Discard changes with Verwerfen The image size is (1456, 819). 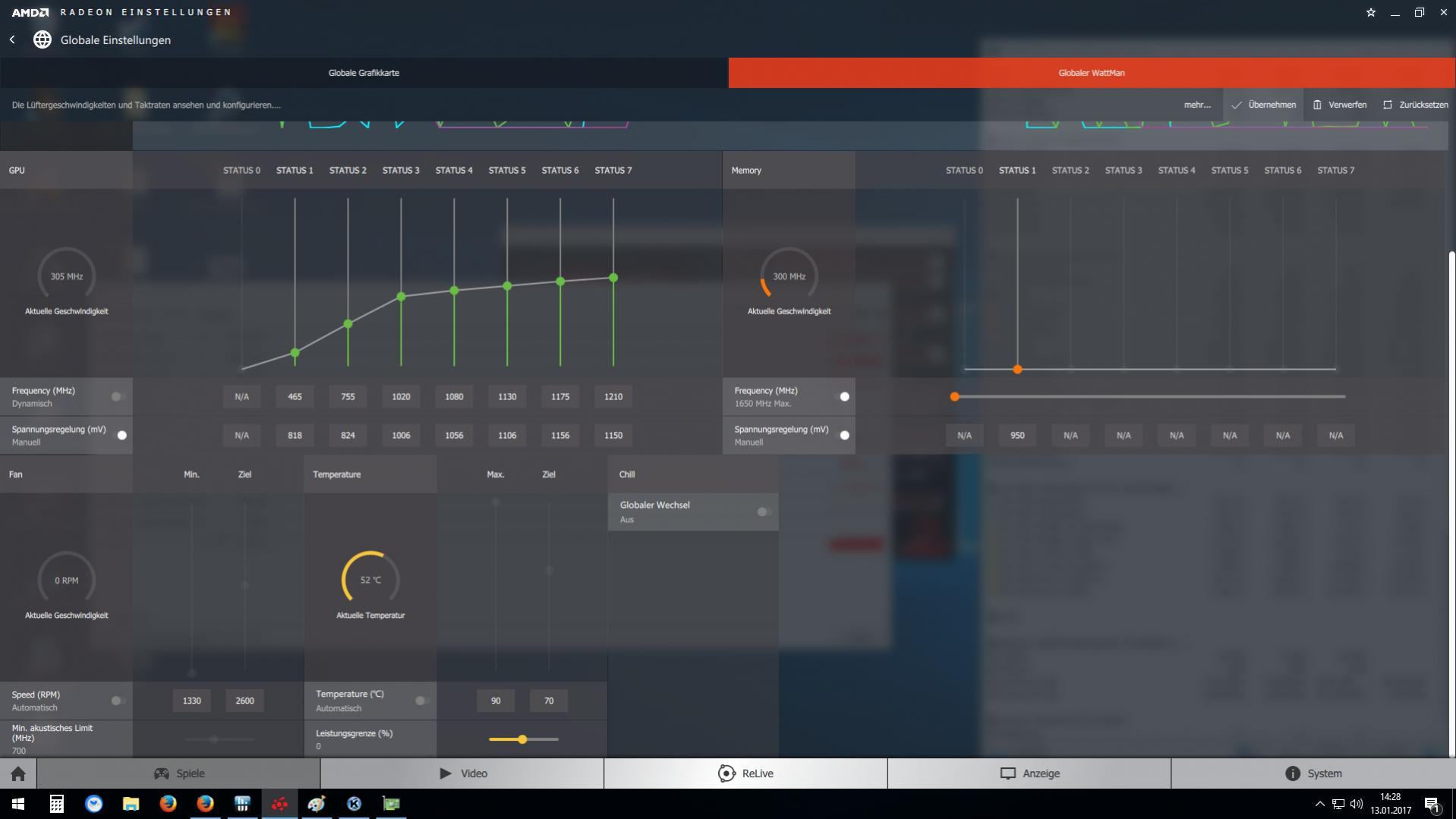[x=1340, y=105]
